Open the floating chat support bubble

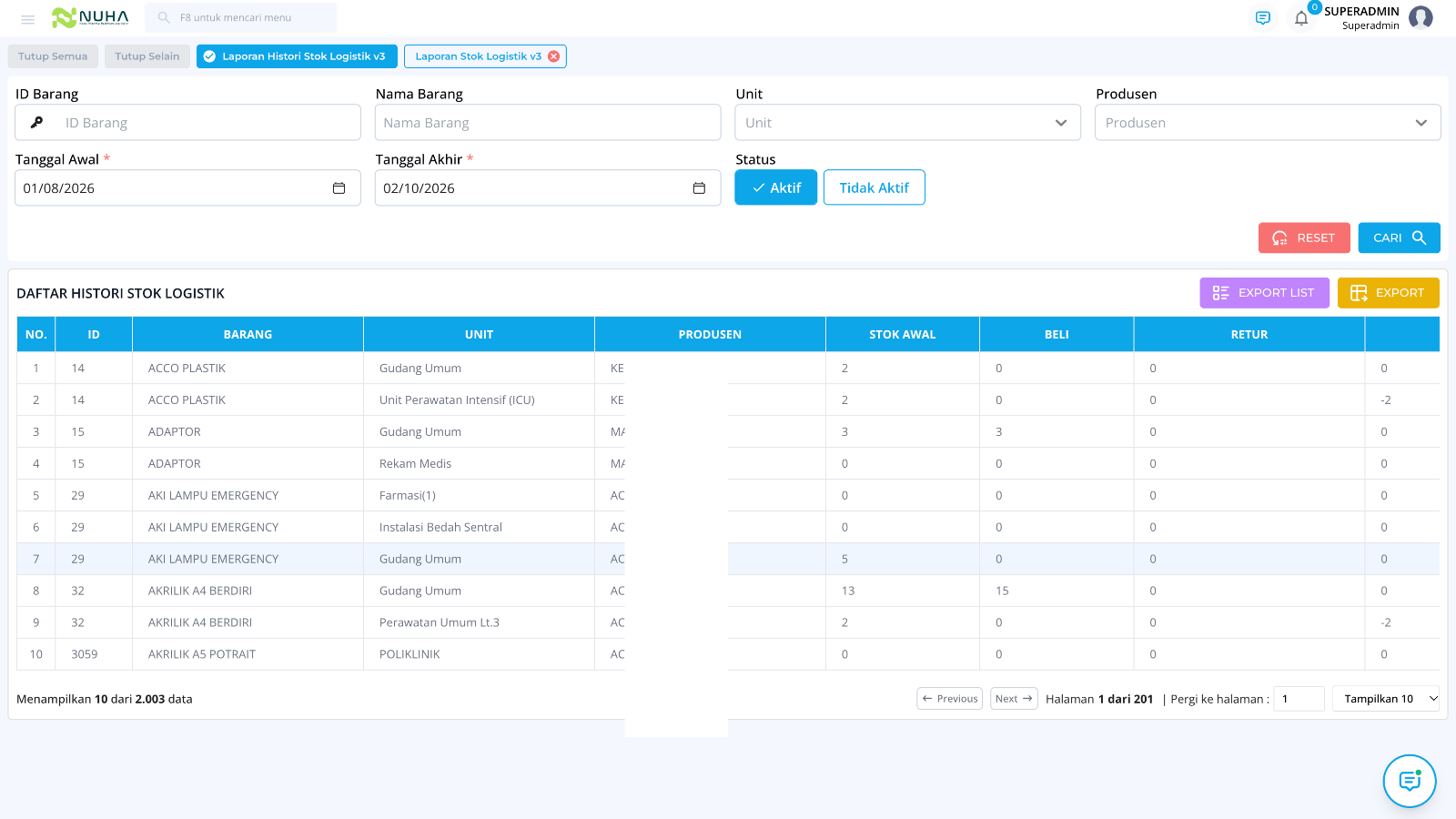click(x=1410, y=781)
